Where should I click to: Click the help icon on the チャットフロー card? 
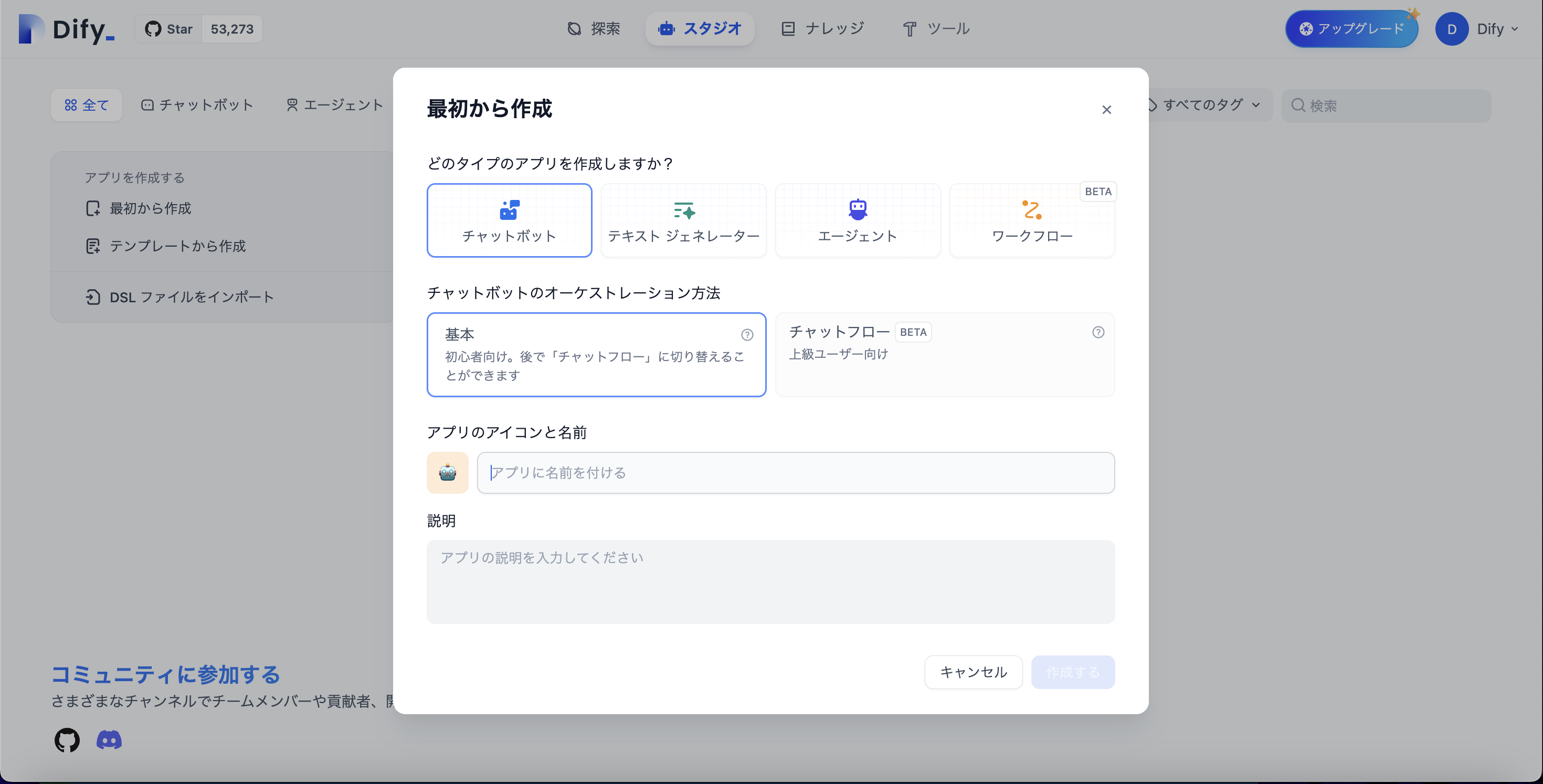click(1097, 332)
